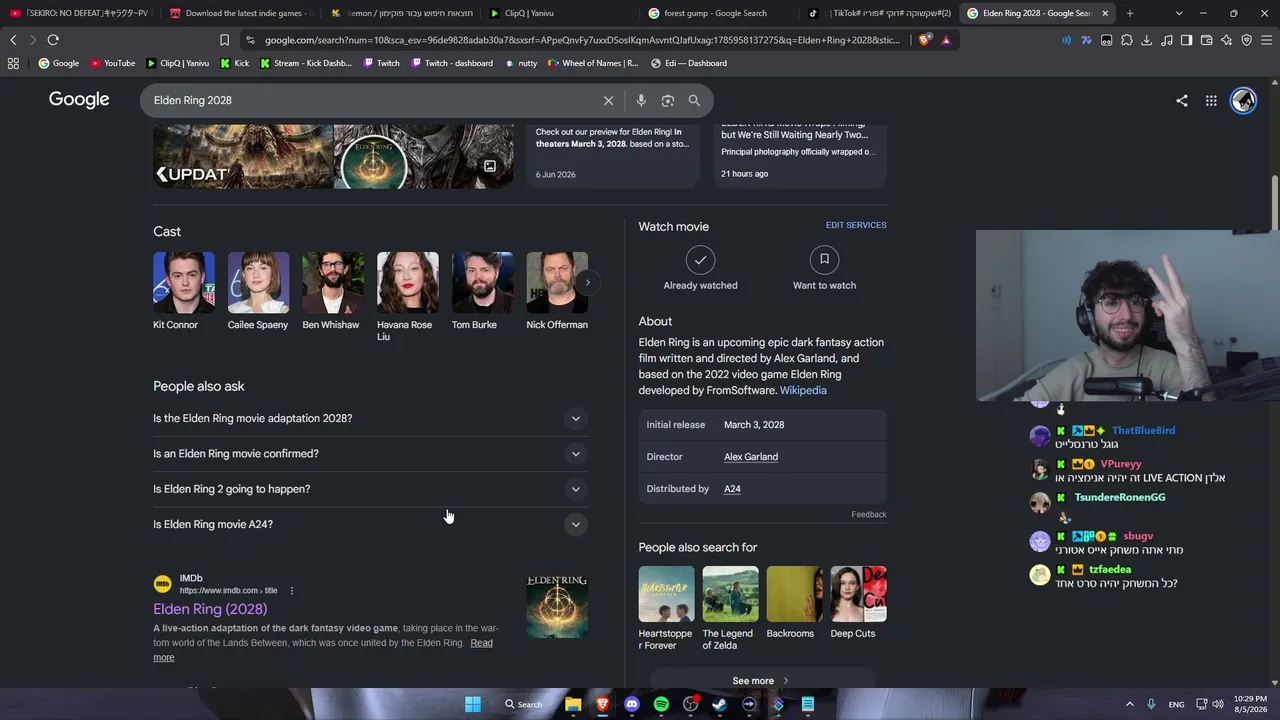Screen dimensions: 1280x720
Task: Open Kit Connor cast photo
Action: 184,283
